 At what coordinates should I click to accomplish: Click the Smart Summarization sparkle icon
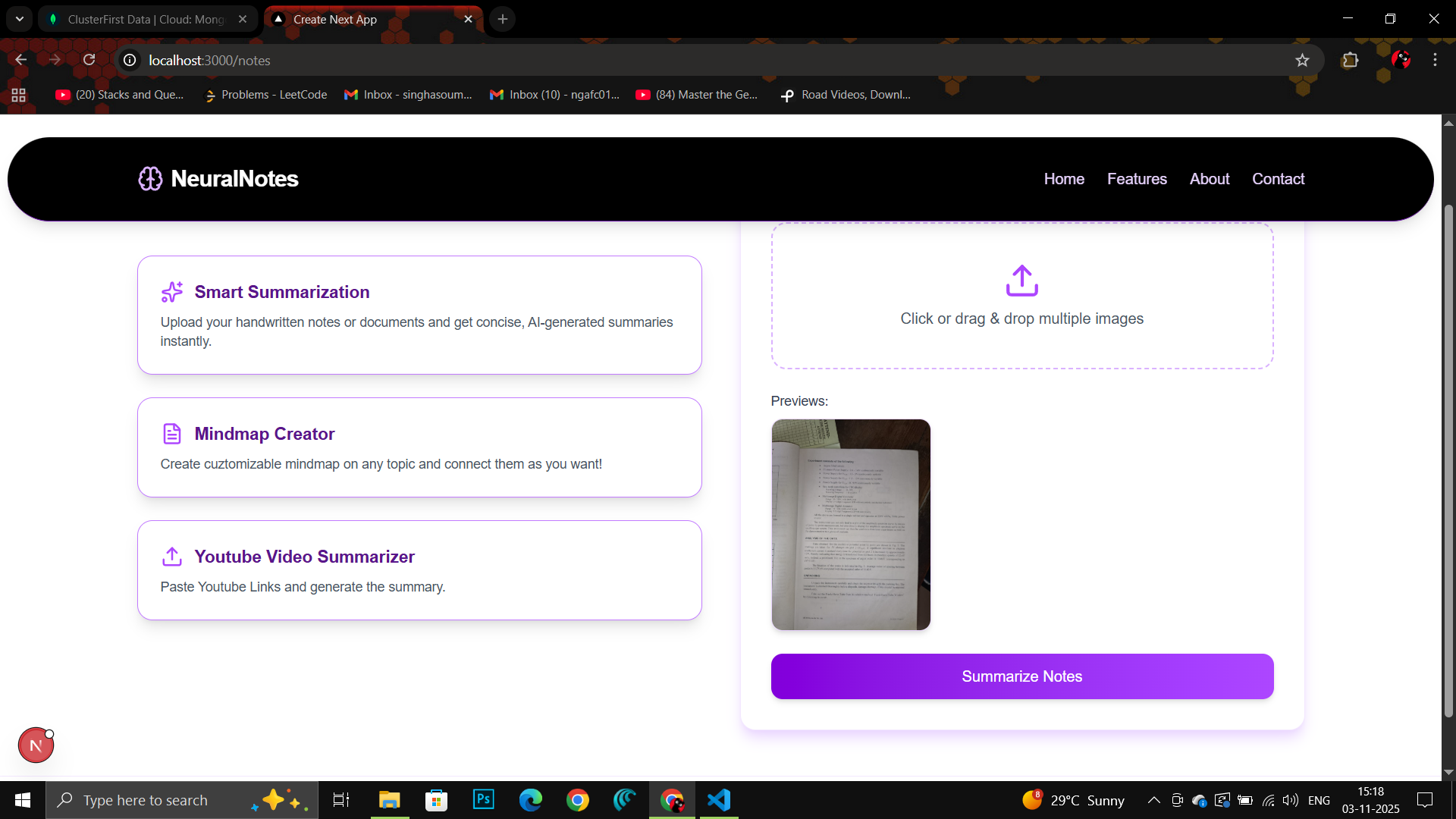click(172, 292)
